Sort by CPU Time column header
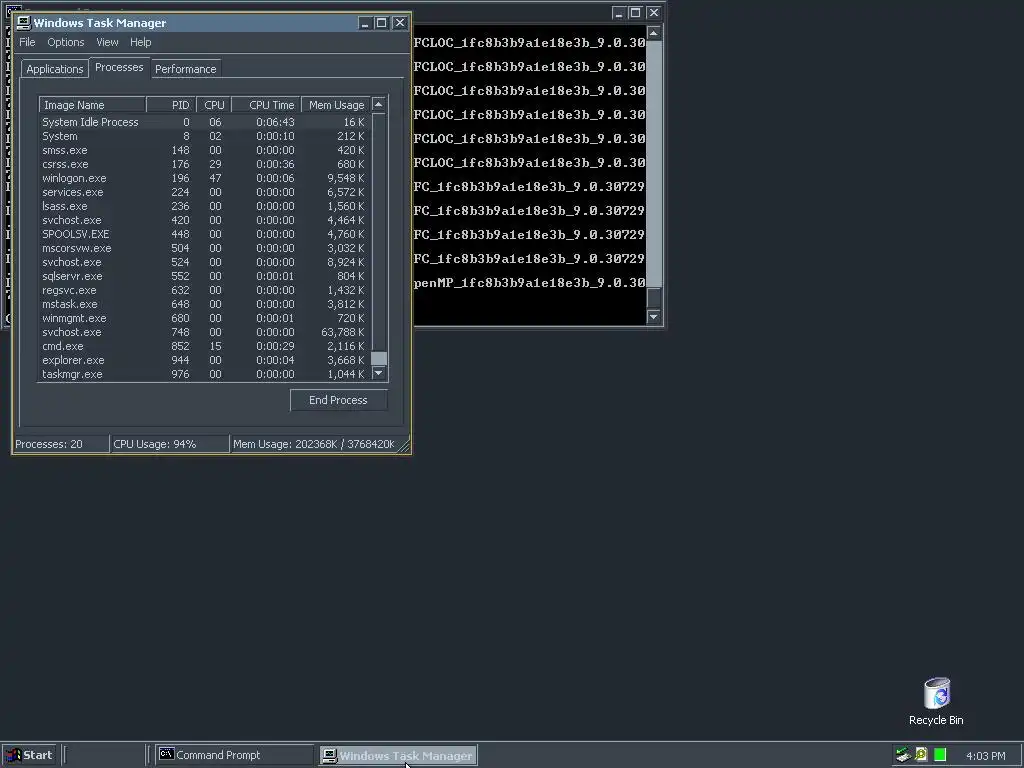 click(x=266, y=105)
